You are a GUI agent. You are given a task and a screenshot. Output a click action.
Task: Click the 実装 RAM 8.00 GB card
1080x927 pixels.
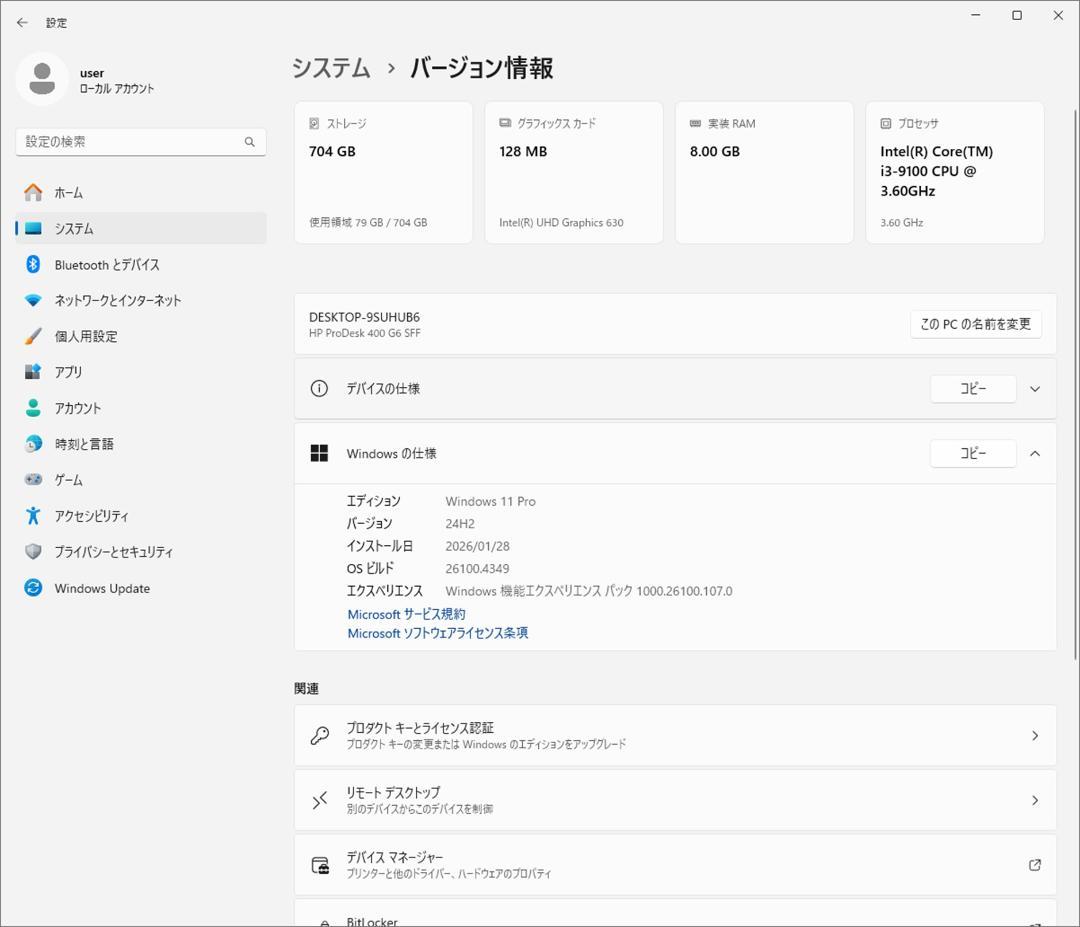point(764,172)
